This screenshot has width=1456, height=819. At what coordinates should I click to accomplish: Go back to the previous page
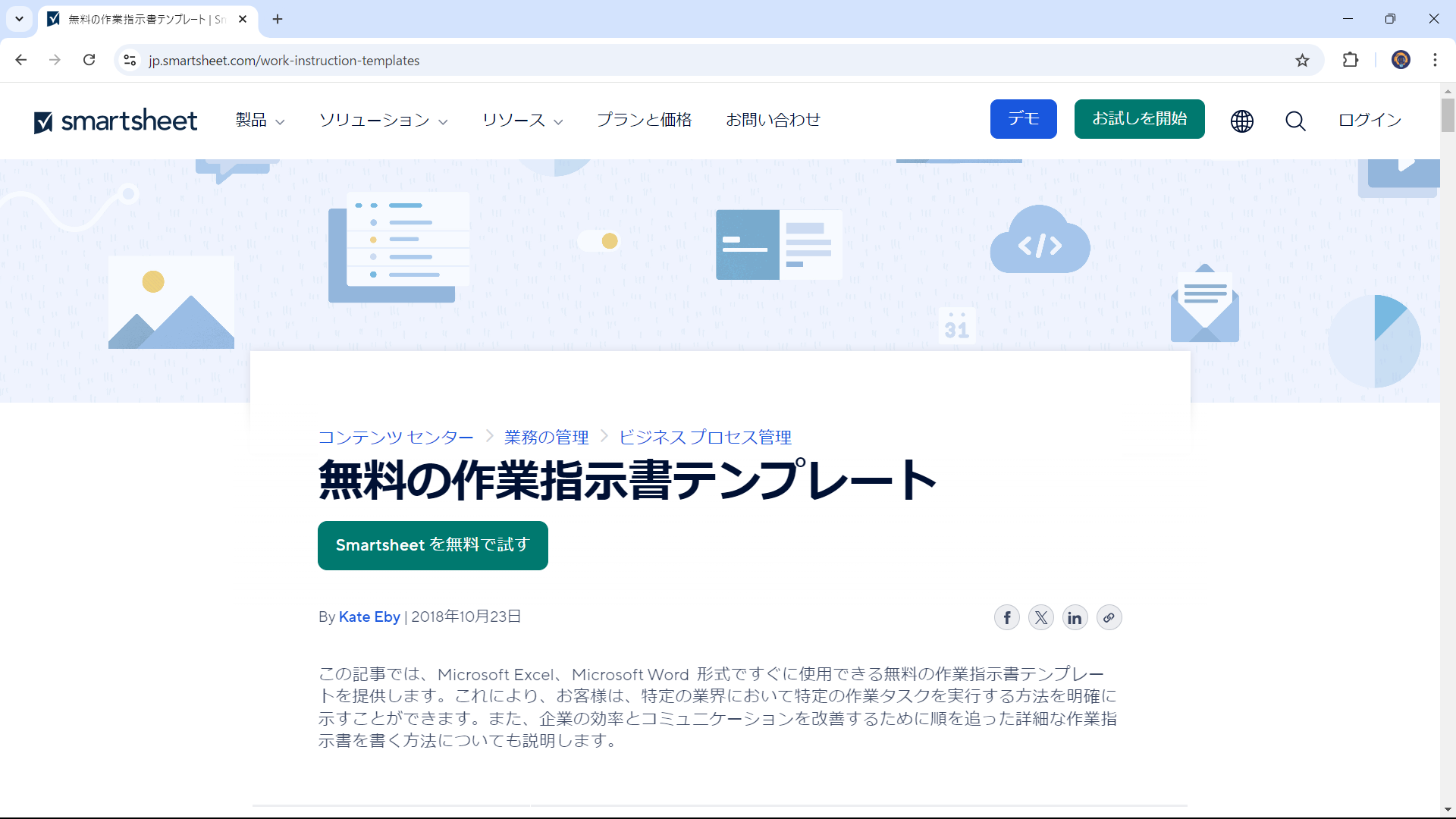[21, 60]
